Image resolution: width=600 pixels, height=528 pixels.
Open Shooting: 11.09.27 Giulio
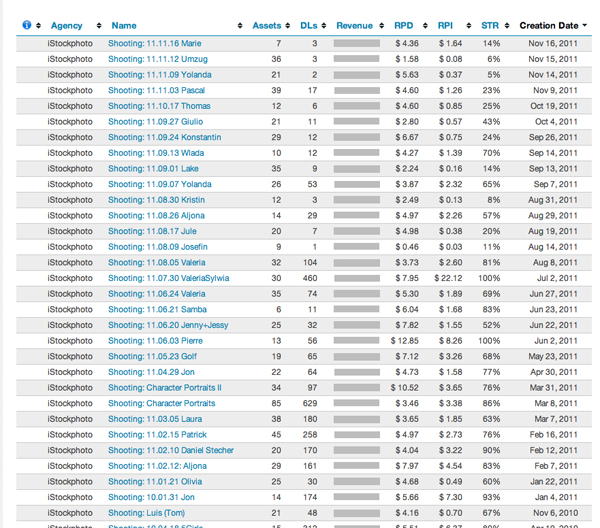tap(155, 122)
